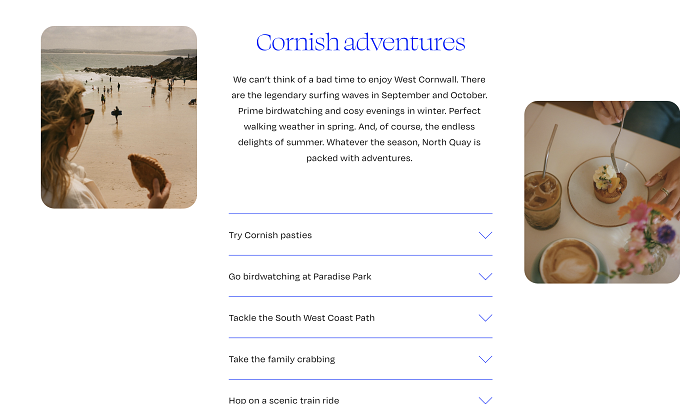Click the chevron beside Take the family crabbing
Viewport: 680px width, 404px height.
[485, 359]
